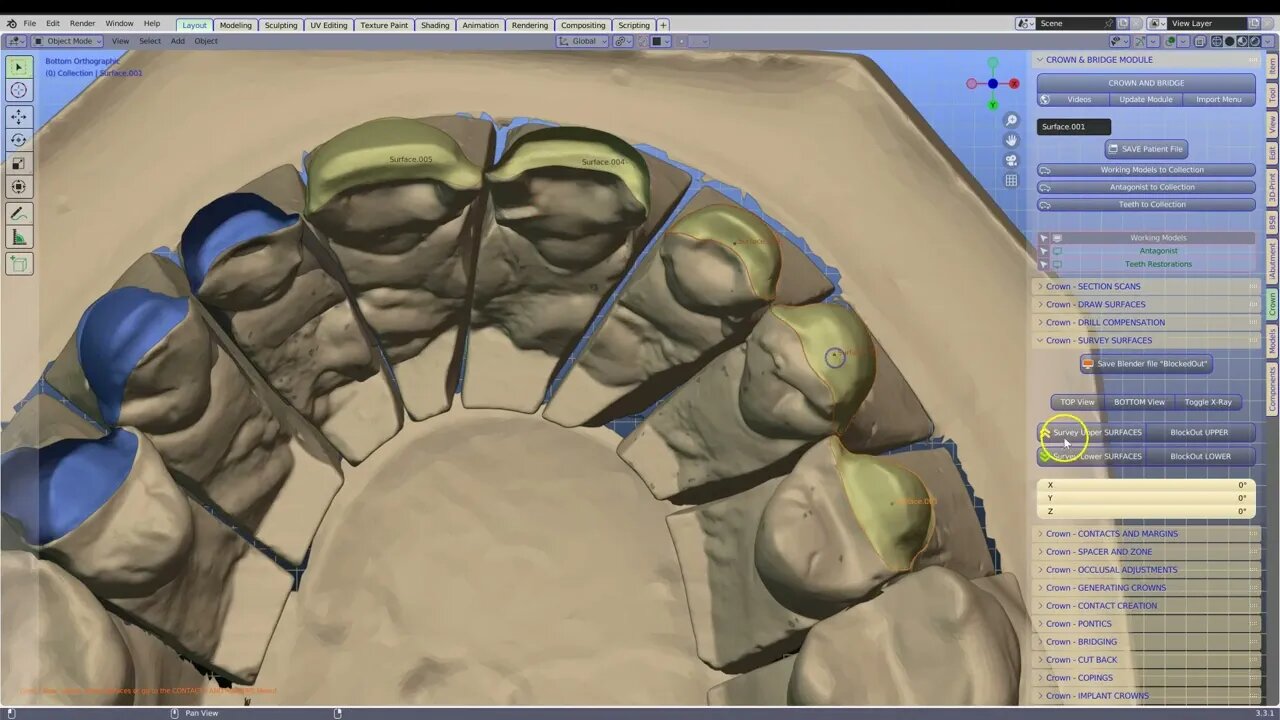Enable material preview shading

coord(1241,41)
